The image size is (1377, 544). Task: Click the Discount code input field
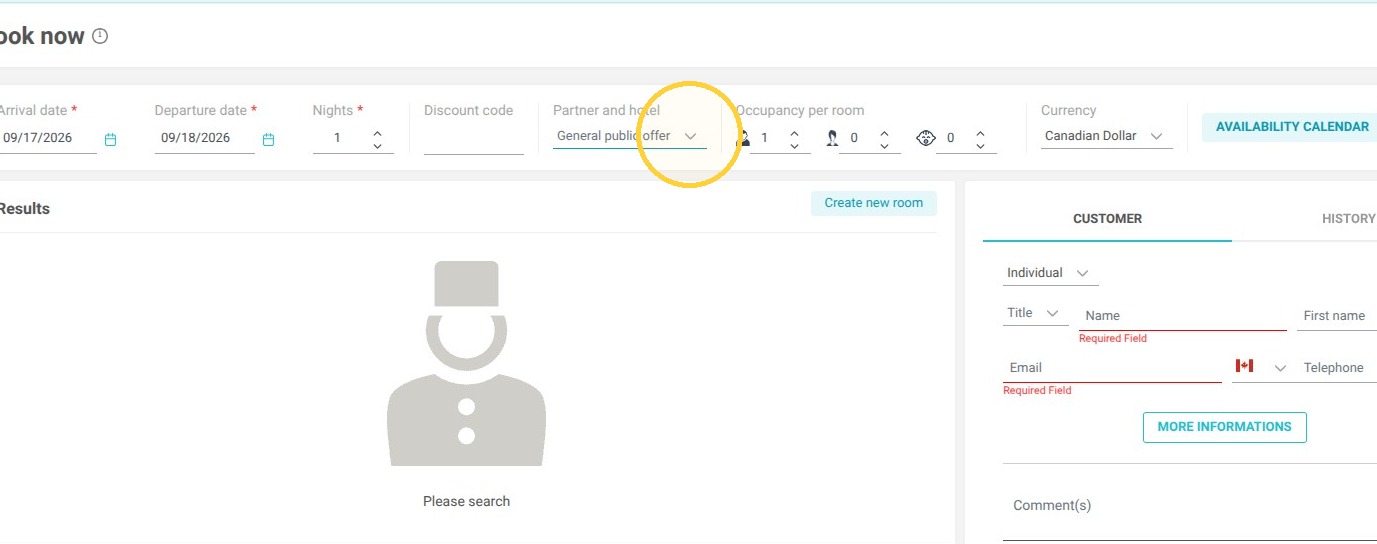(474, 138)
